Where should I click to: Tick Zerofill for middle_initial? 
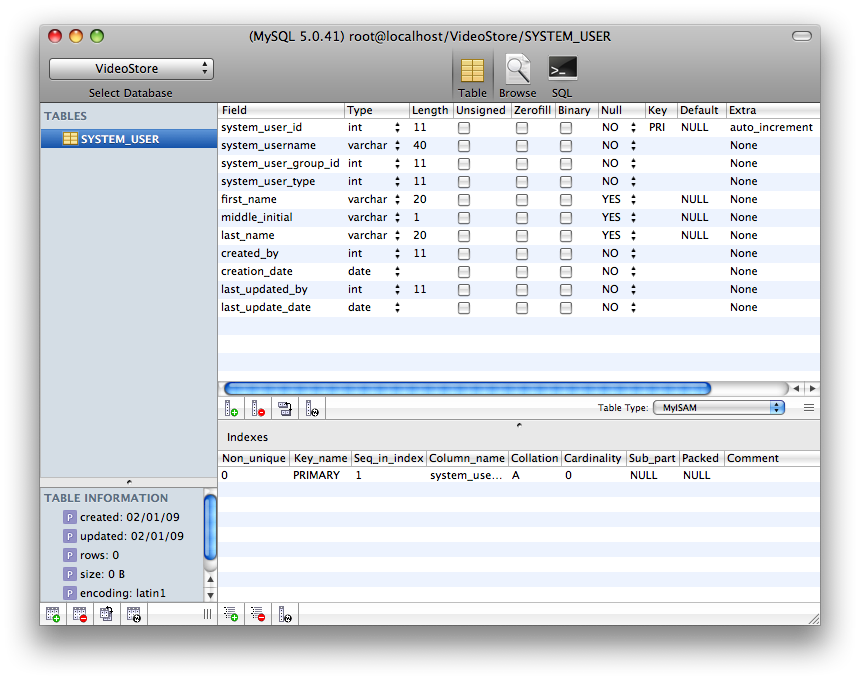tap(522, 218)
